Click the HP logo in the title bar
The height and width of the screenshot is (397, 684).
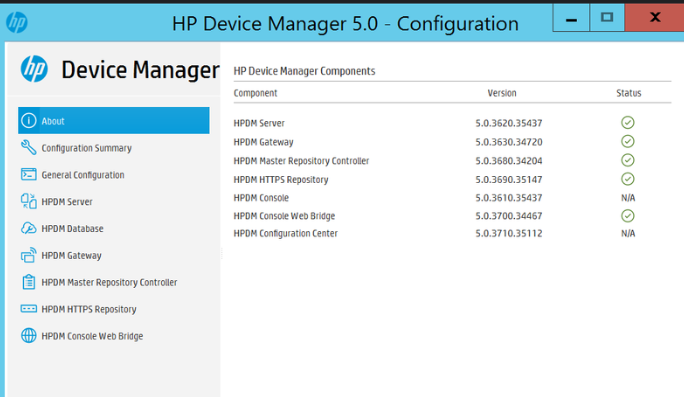(x=17, y=22)
